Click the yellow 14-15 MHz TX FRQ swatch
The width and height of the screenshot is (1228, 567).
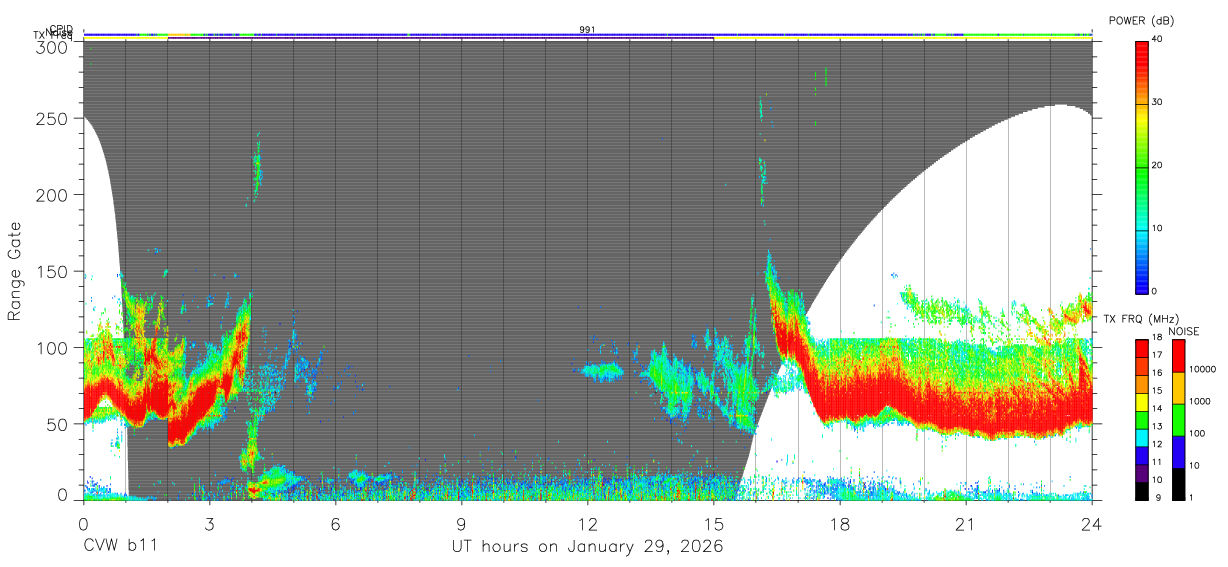pyautogui.click(x=1142, y=402)
